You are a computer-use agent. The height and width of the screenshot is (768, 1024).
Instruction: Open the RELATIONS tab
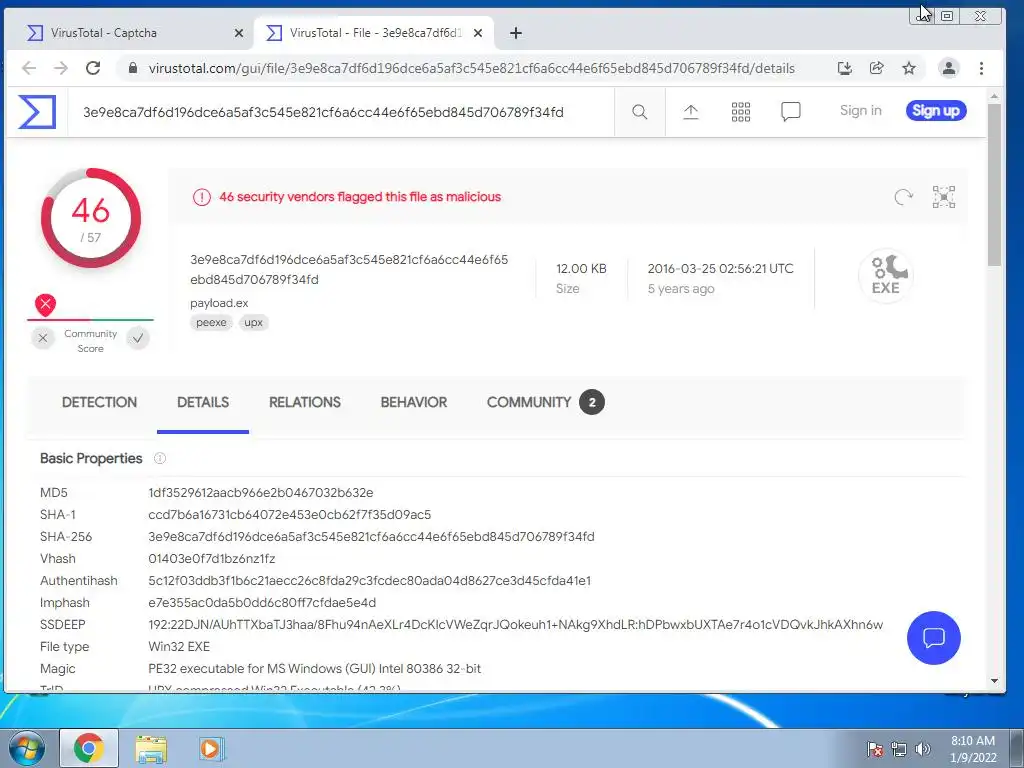(305, 402)
